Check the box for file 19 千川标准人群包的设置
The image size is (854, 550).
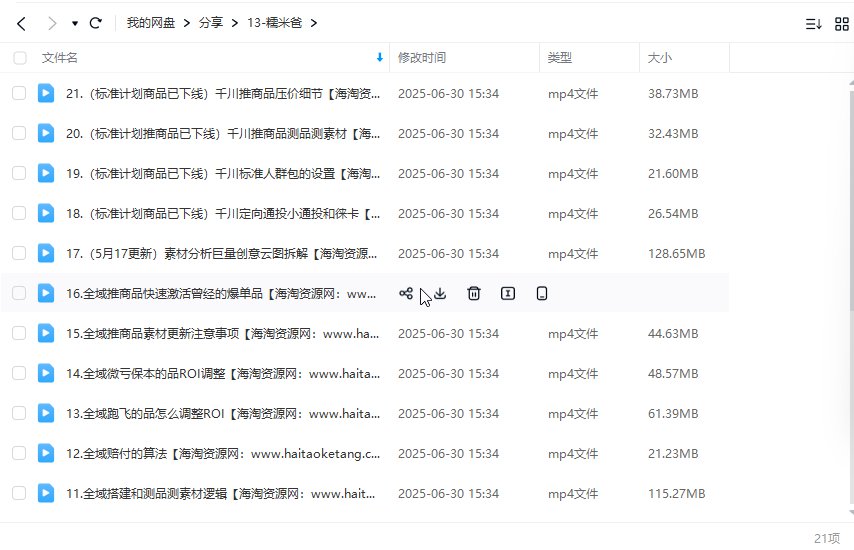pyautogui.click(x=19, y=173)
